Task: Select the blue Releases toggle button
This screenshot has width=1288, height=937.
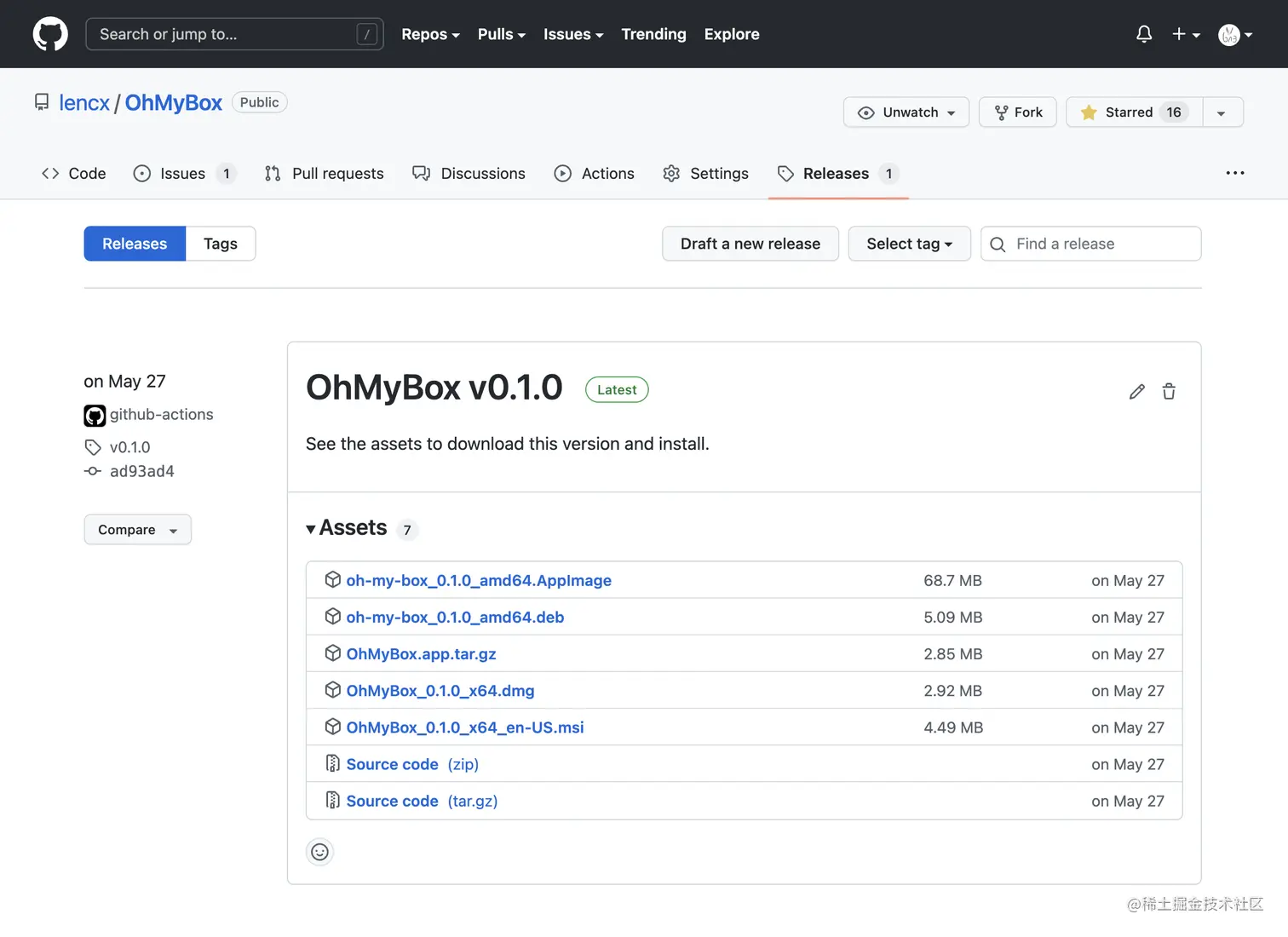Action: click(135, 244)
